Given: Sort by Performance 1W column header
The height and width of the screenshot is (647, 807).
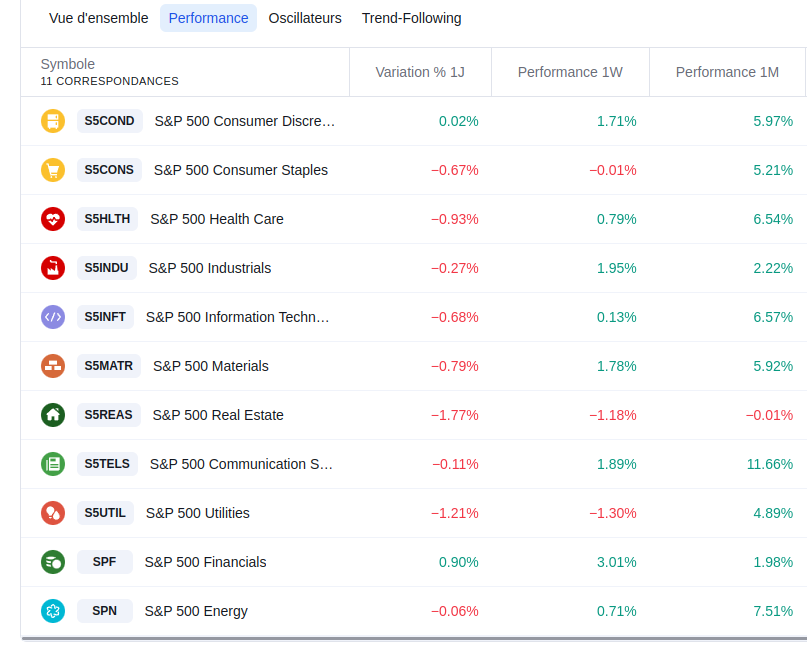Looking at the screenshot, I should (x=570, y=72).
